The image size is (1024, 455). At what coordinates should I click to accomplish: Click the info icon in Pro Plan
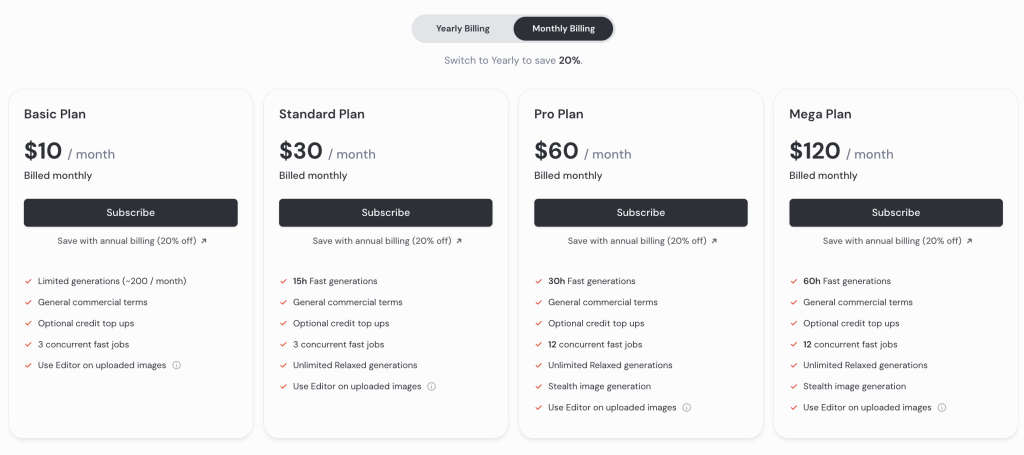coord(687,407)
